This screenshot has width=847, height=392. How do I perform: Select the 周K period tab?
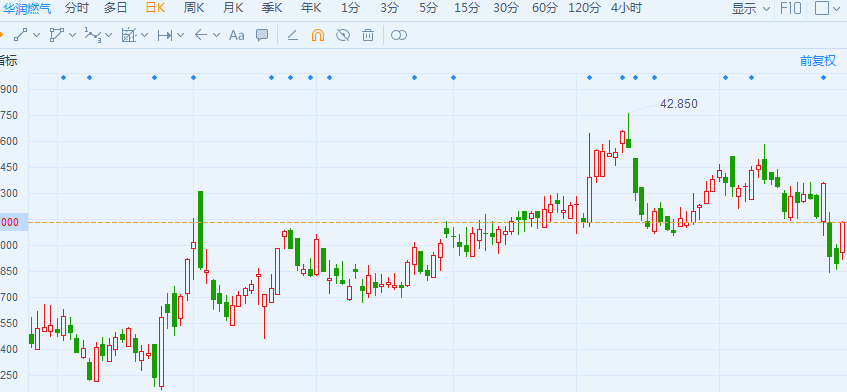coord(194,8)
